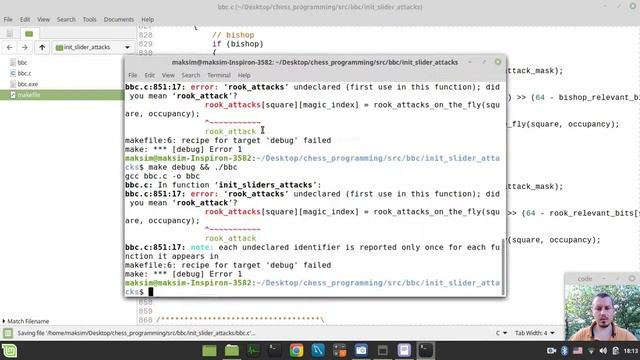Open the terminal window's Search menu

(x=191, y=75)
